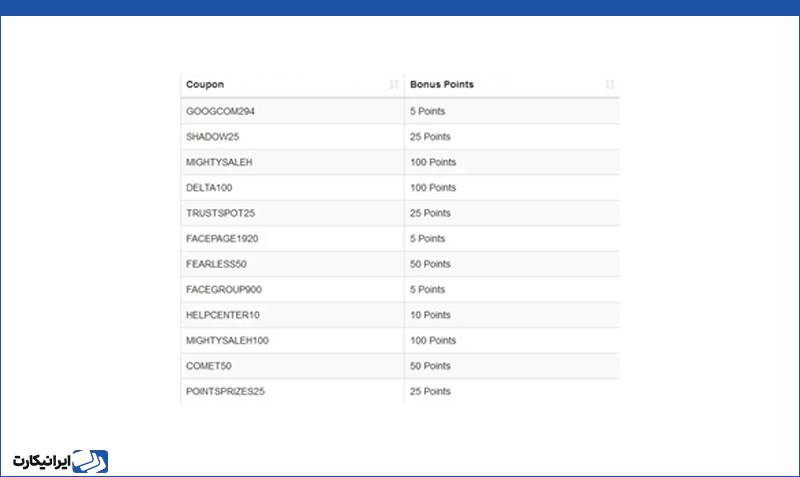Select the FACEPAGE1920 coupon code

(x=222, y=239)
